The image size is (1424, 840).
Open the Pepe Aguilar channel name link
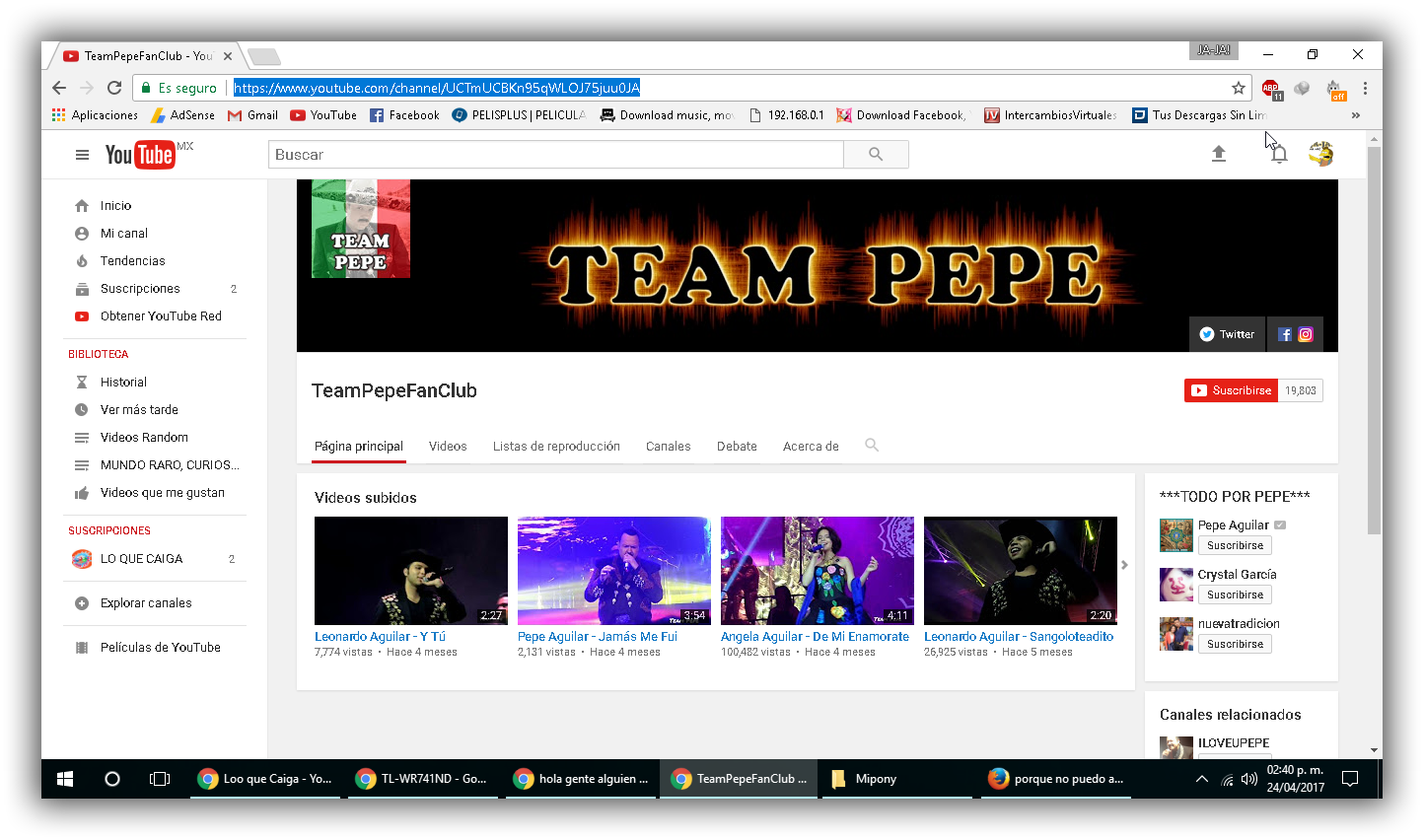click(1234, 525)
